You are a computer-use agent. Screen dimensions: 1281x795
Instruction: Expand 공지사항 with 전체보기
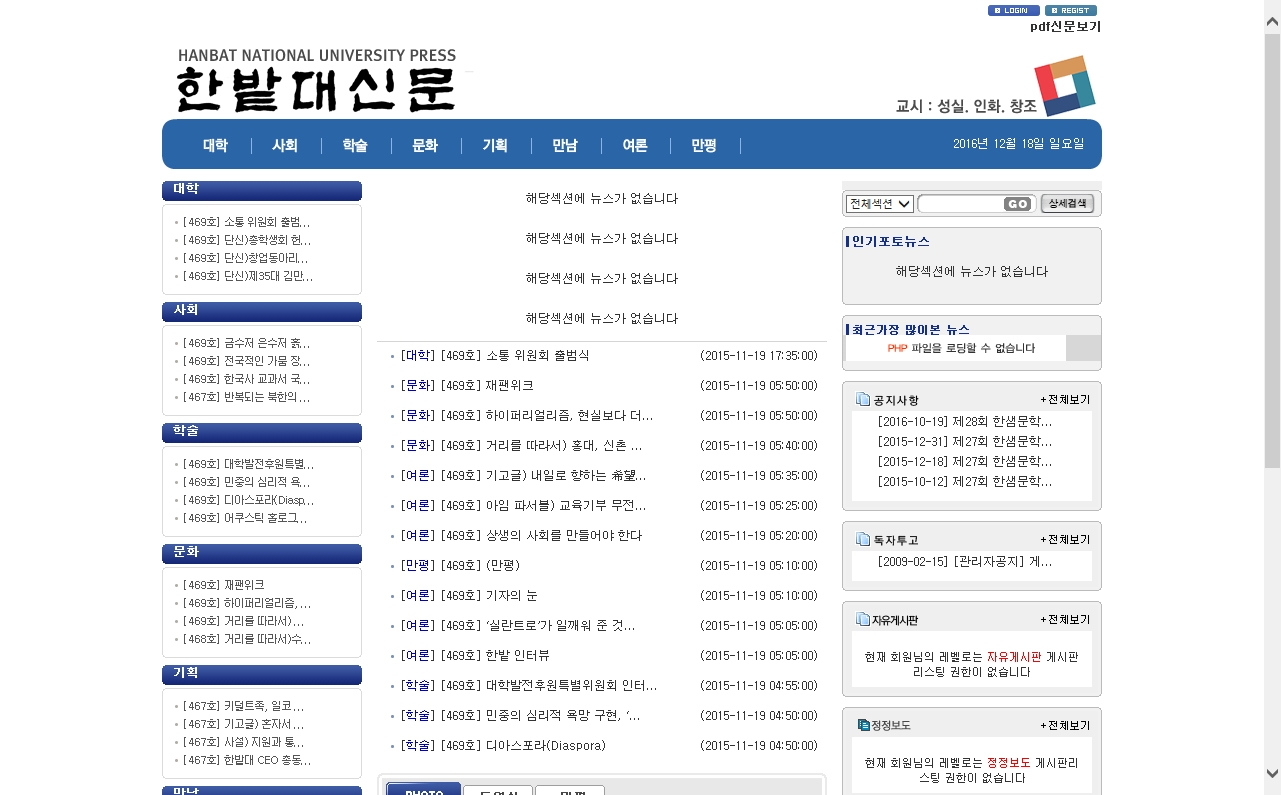[x=1065, y=399]
